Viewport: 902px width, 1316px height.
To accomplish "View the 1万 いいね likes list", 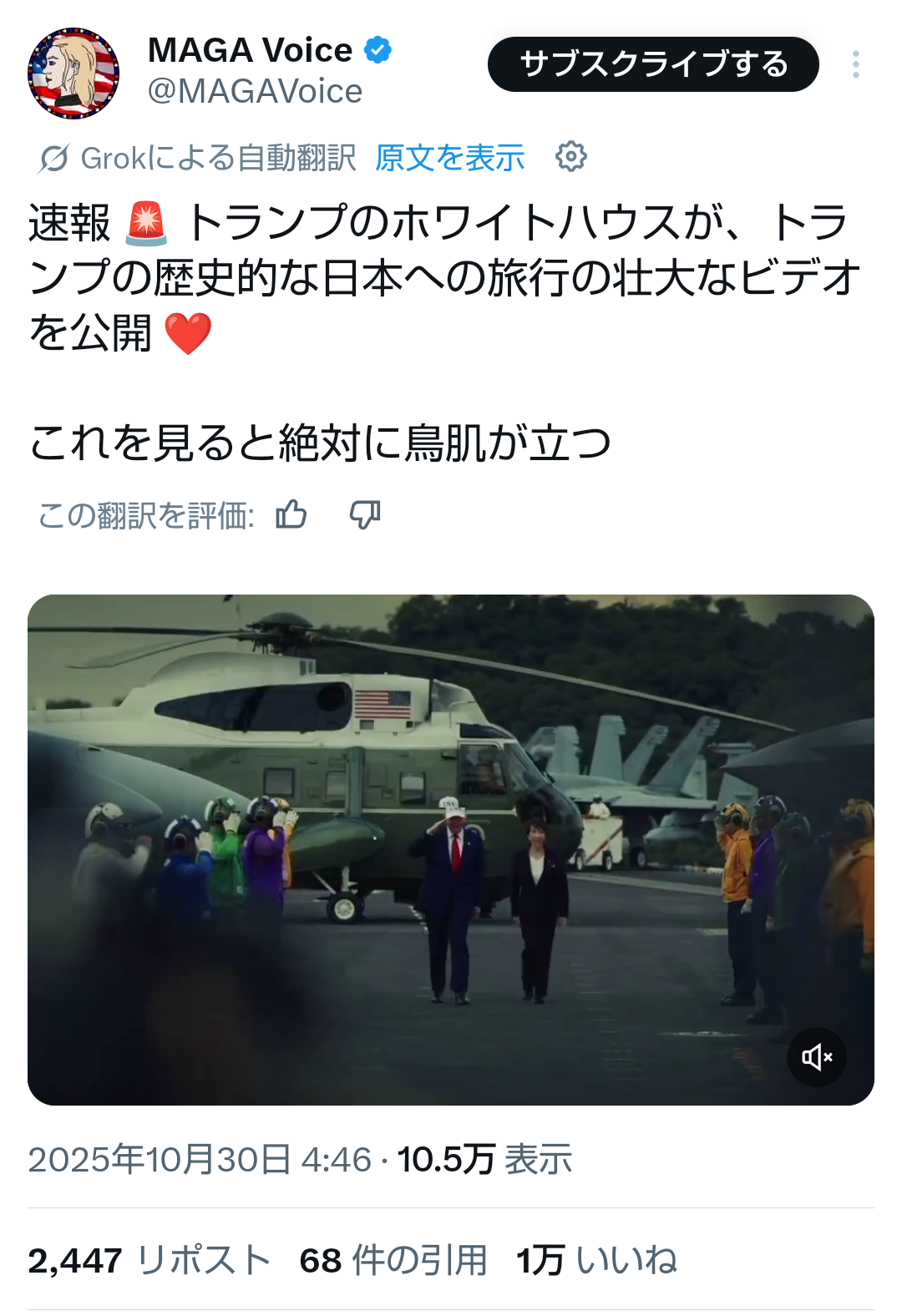I will tap(596, 1260).
